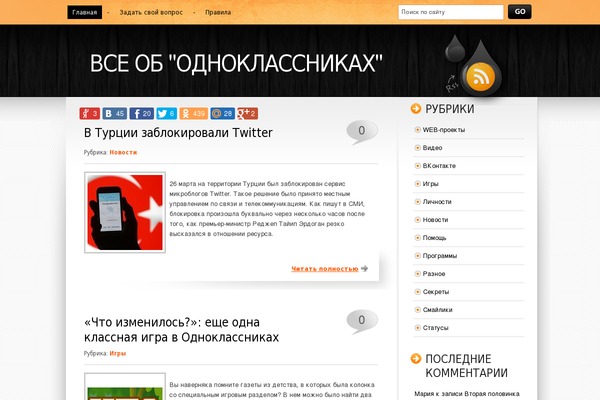Viewport: 600px width, 400px height.
Task: Follow the Читать полностью link
Action: point(324,269)
